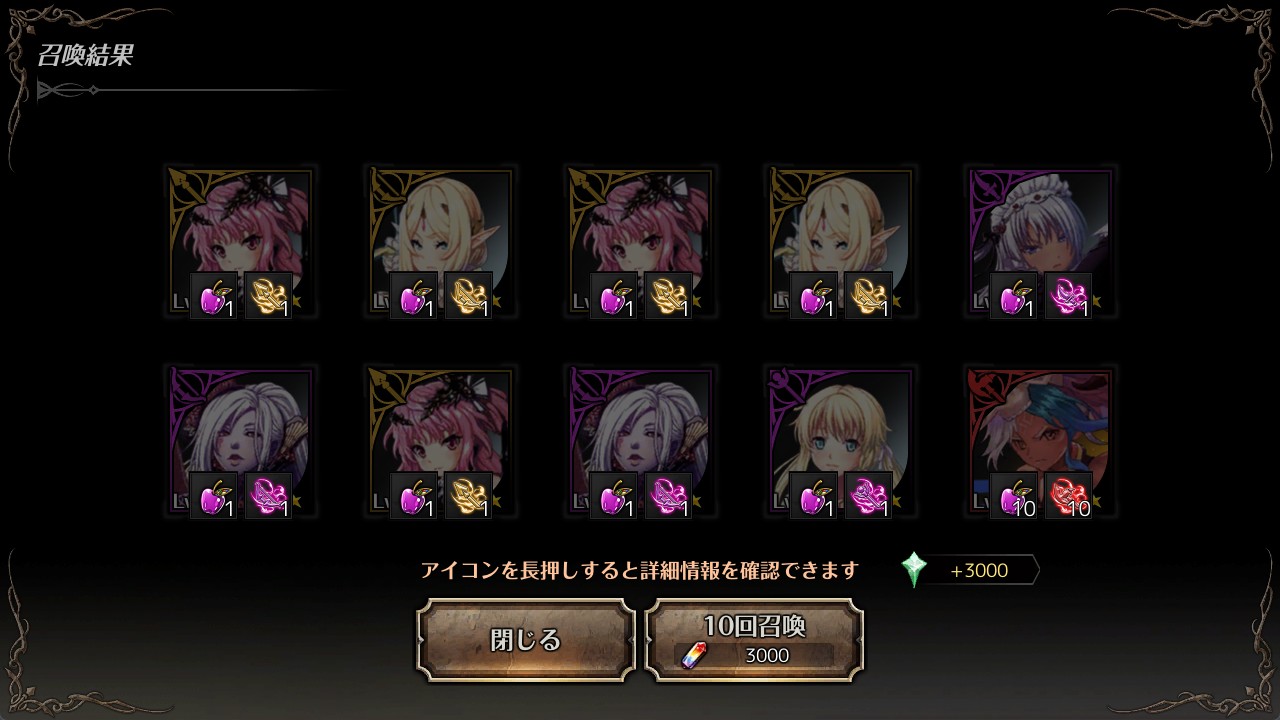Screen dimensions: 1280x720
Task: Tap the pink crystal icon on maid card
Action: (1069, 296)
